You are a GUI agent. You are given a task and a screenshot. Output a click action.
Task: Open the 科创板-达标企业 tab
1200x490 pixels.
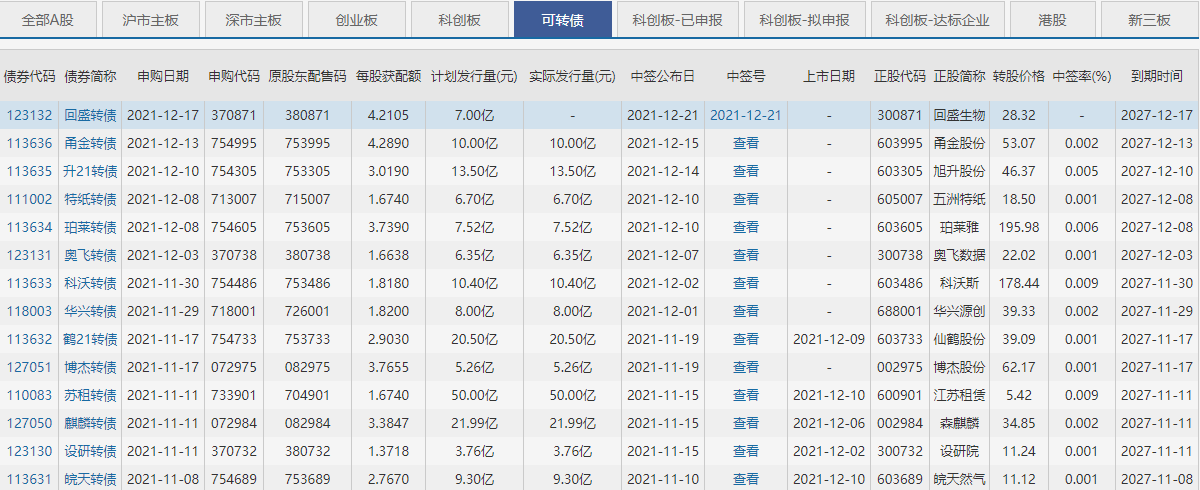931,20
